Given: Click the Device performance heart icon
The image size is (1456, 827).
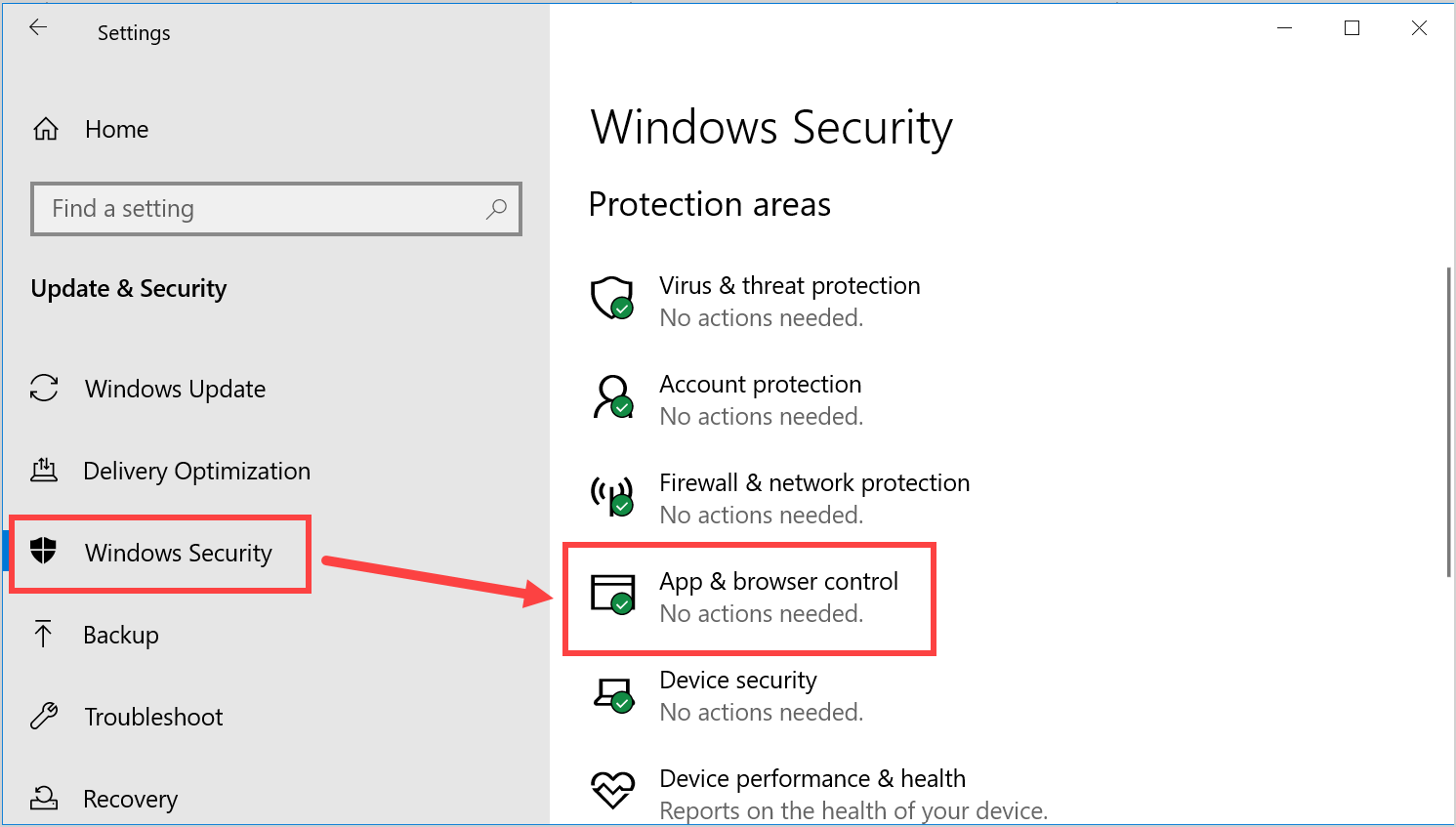Looking at the screenshot, I should (612, 790).
